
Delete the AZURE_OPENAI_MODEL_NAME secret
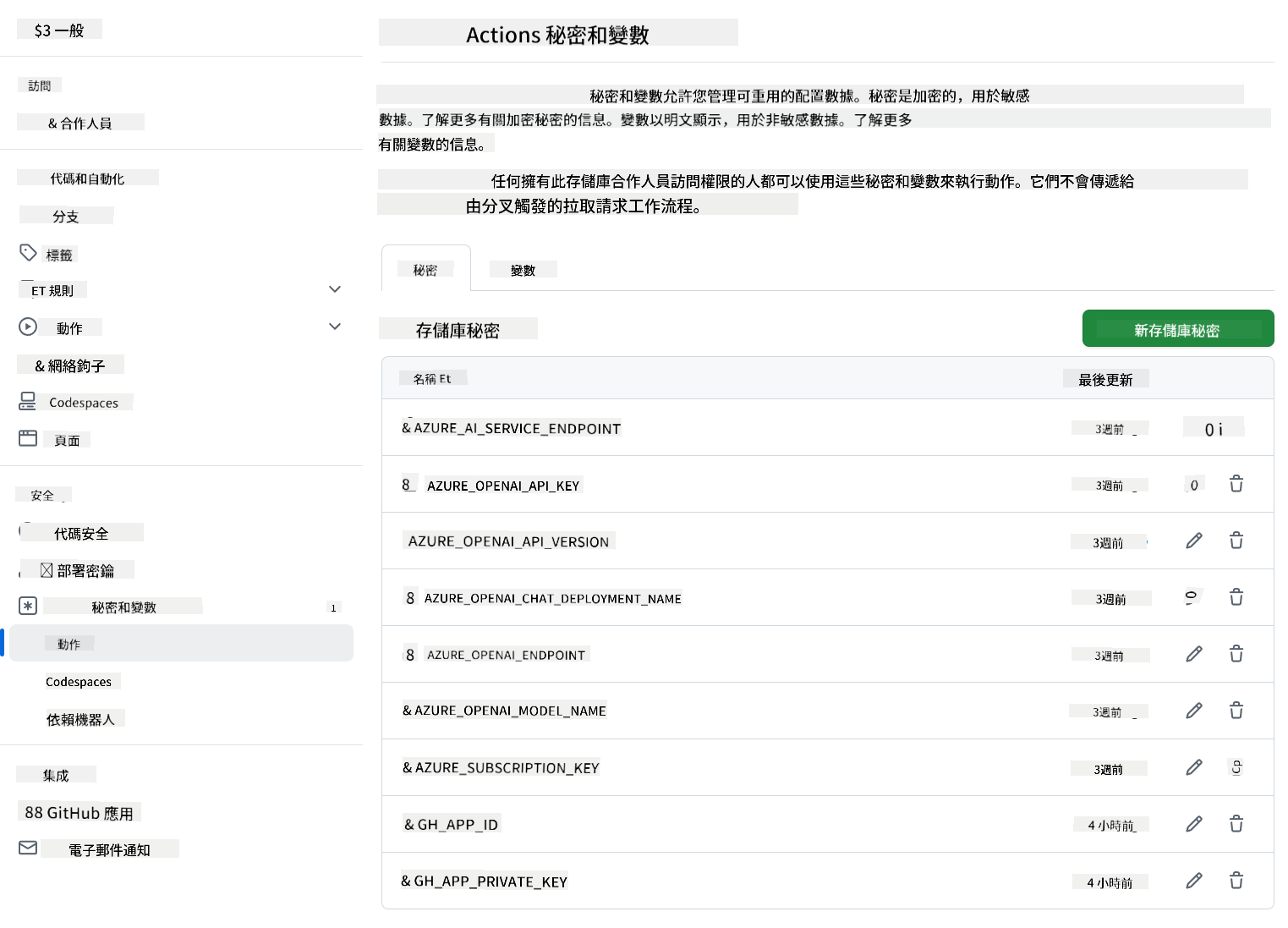point(1236,711)
